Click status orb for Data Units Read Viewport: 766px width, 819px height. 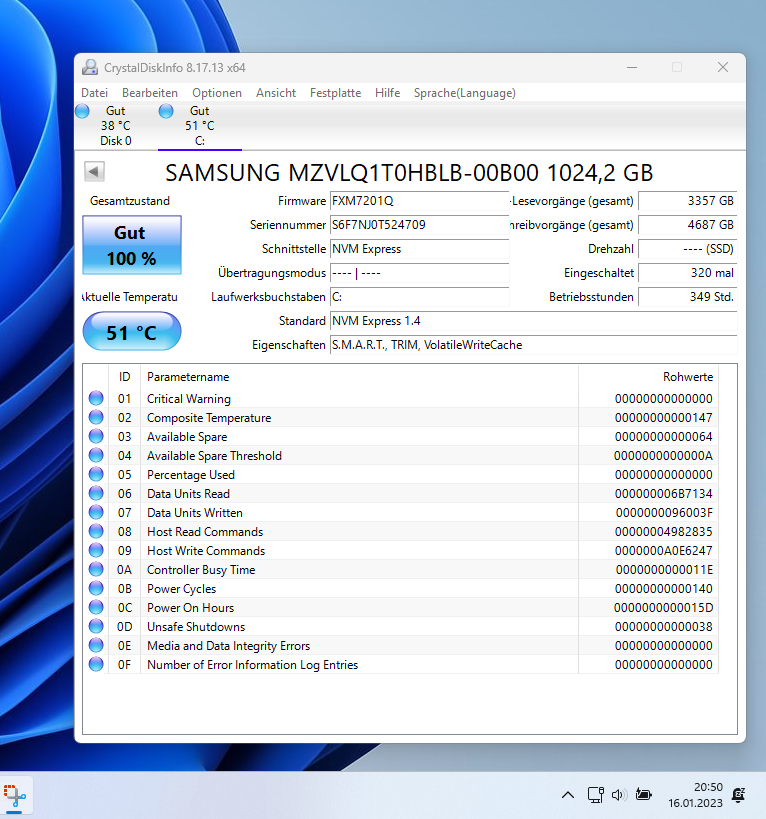coord(96,493)
